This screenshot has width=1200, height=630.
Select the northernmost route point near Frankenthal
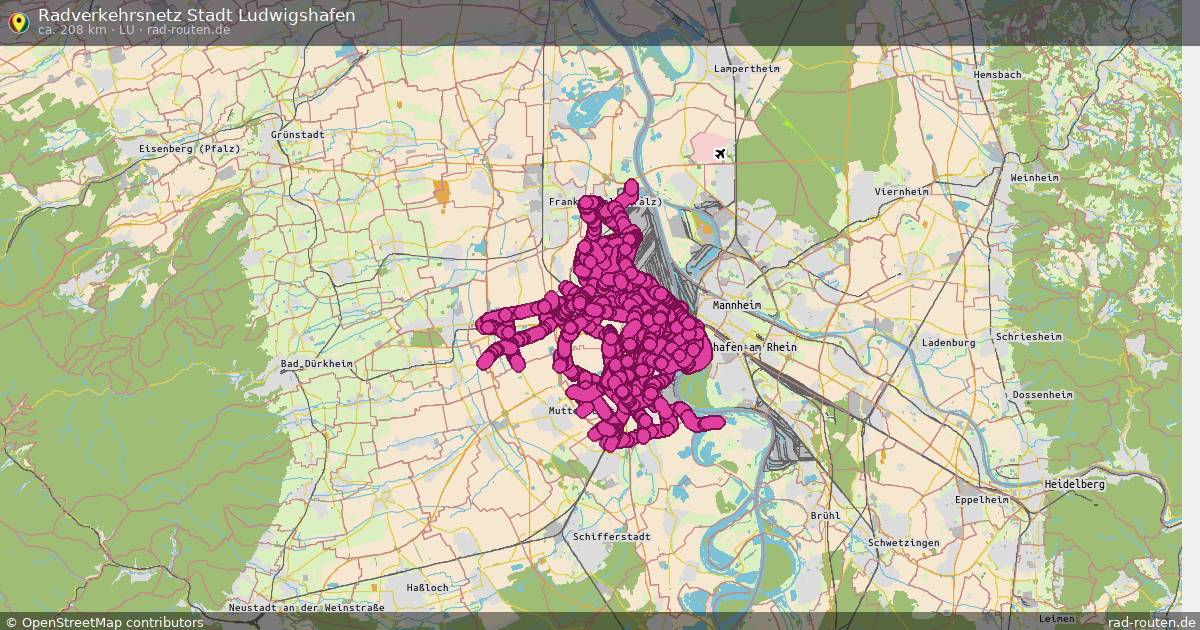pos(630,186)
